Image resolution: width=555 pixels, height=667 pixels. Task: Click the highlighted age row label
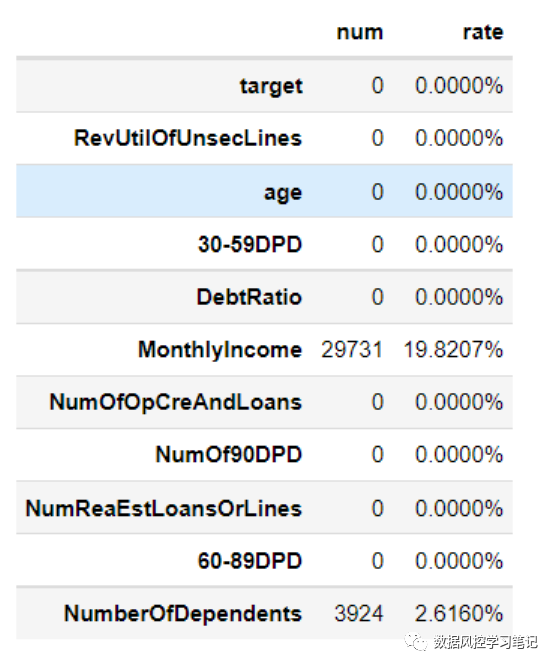(x=283, y=193)
